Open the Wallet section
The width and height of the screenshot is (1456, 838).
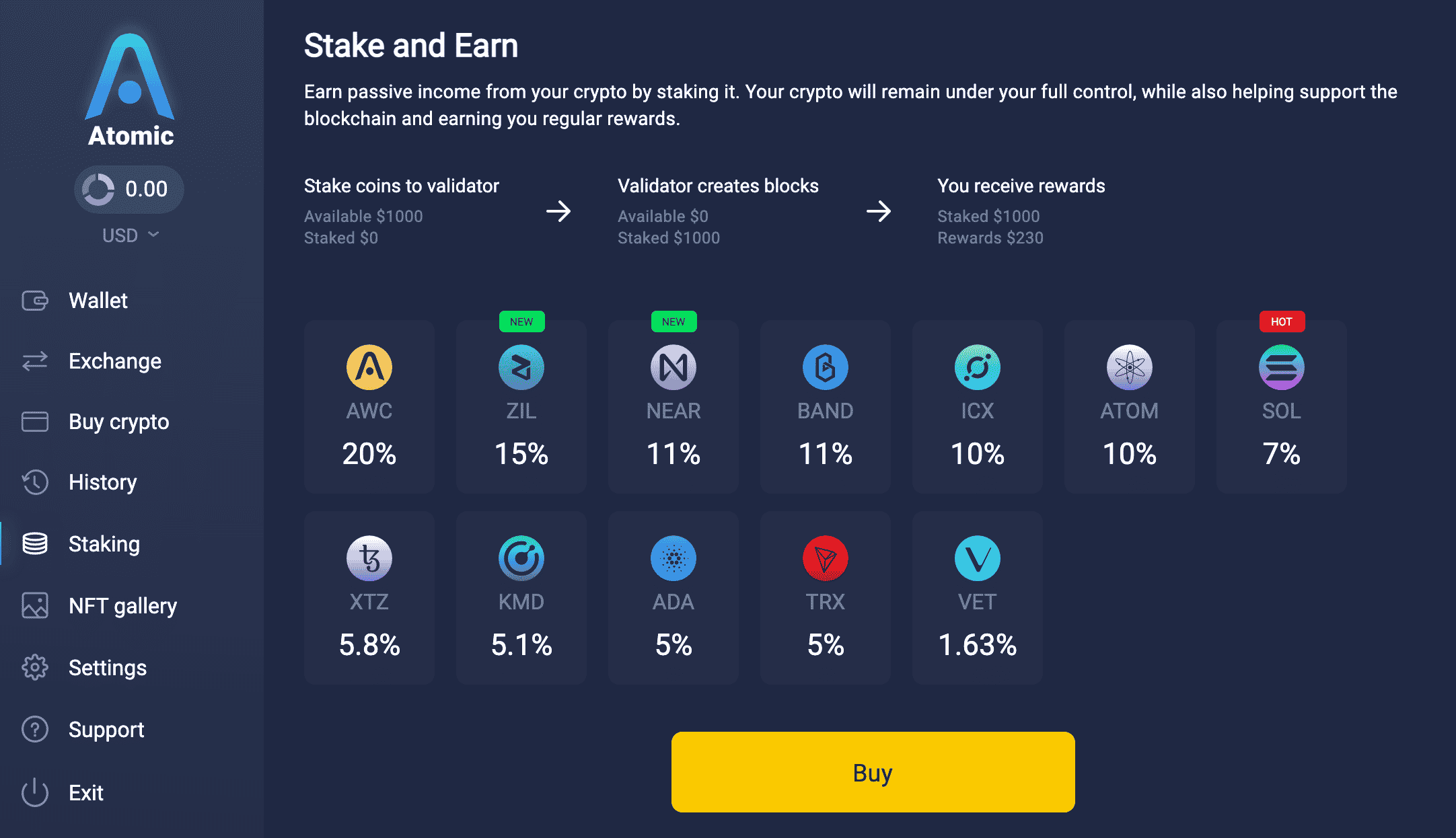click(98, 301)
